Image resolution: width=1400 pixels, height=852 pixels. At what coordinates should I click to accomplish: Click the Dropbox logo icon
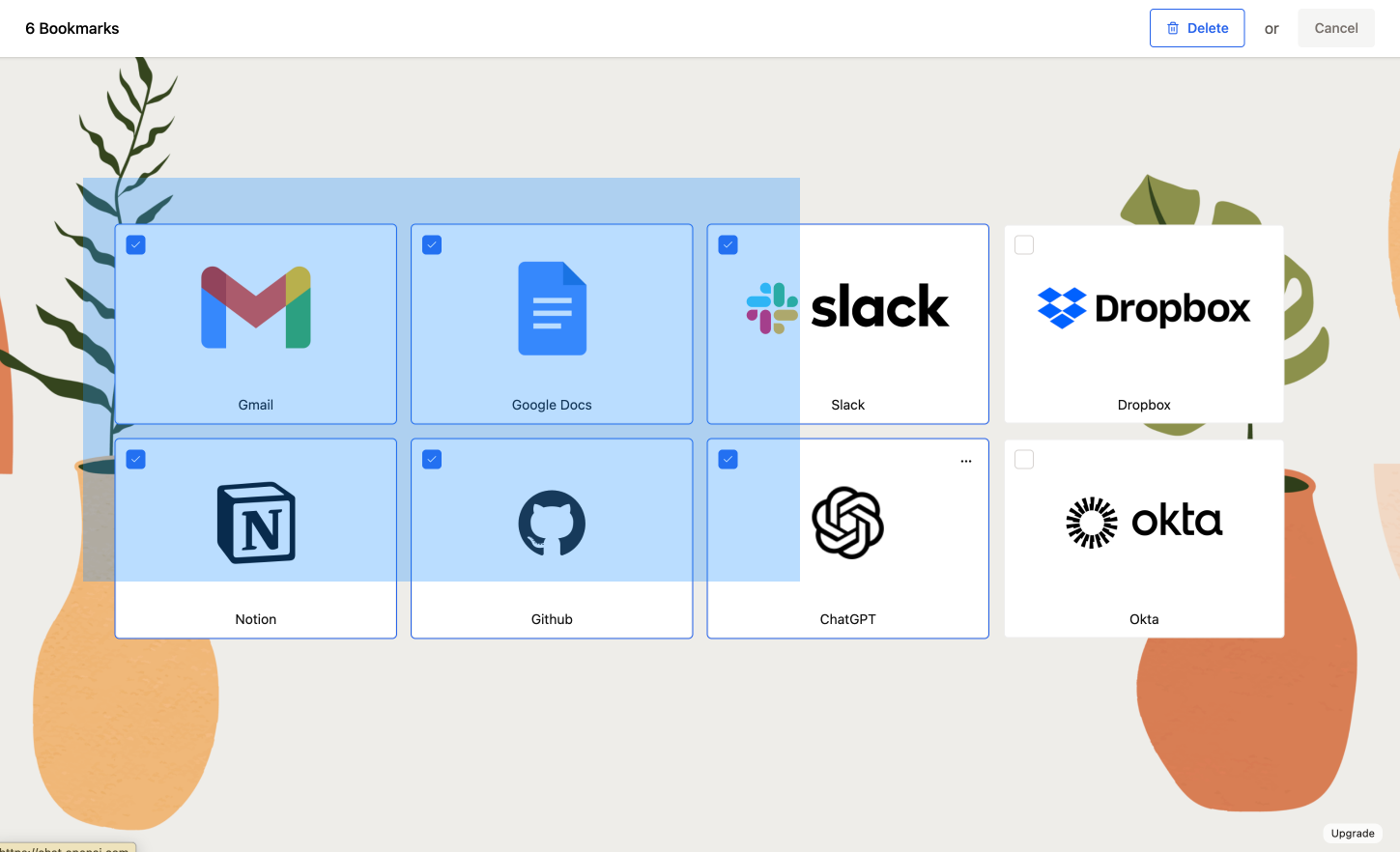1143,307
